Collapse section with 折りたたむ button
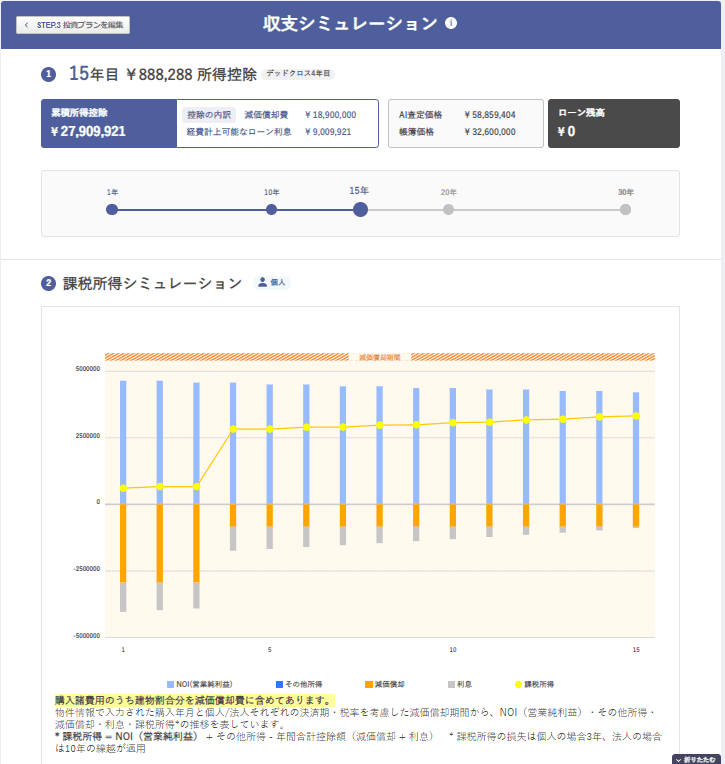This screenshot has width=725, height=764. pyautogui.click(x=697, y=759)
